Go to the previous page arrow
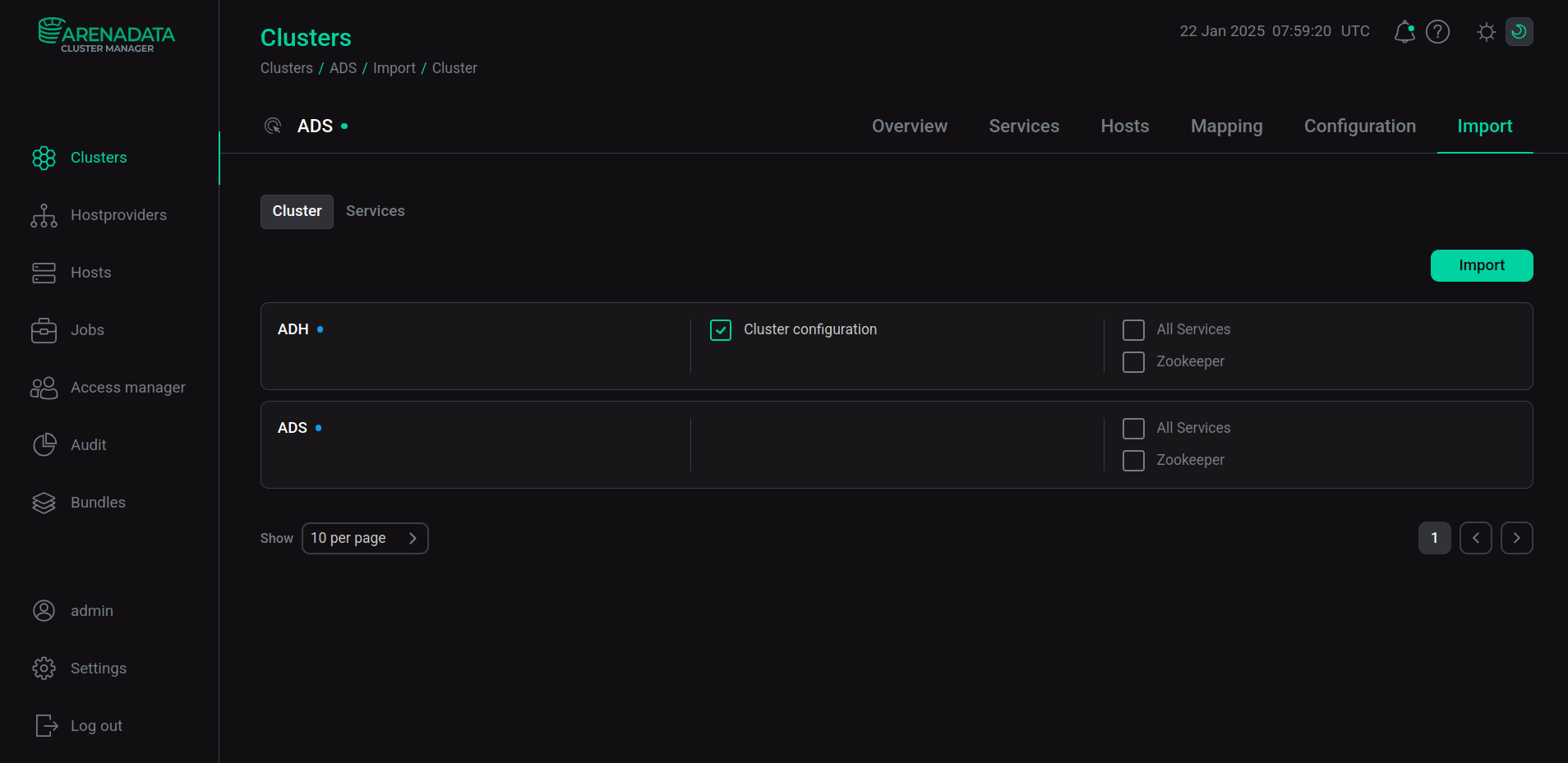Viewport: 1568px width, 763px height. [x=1476, y=539]
